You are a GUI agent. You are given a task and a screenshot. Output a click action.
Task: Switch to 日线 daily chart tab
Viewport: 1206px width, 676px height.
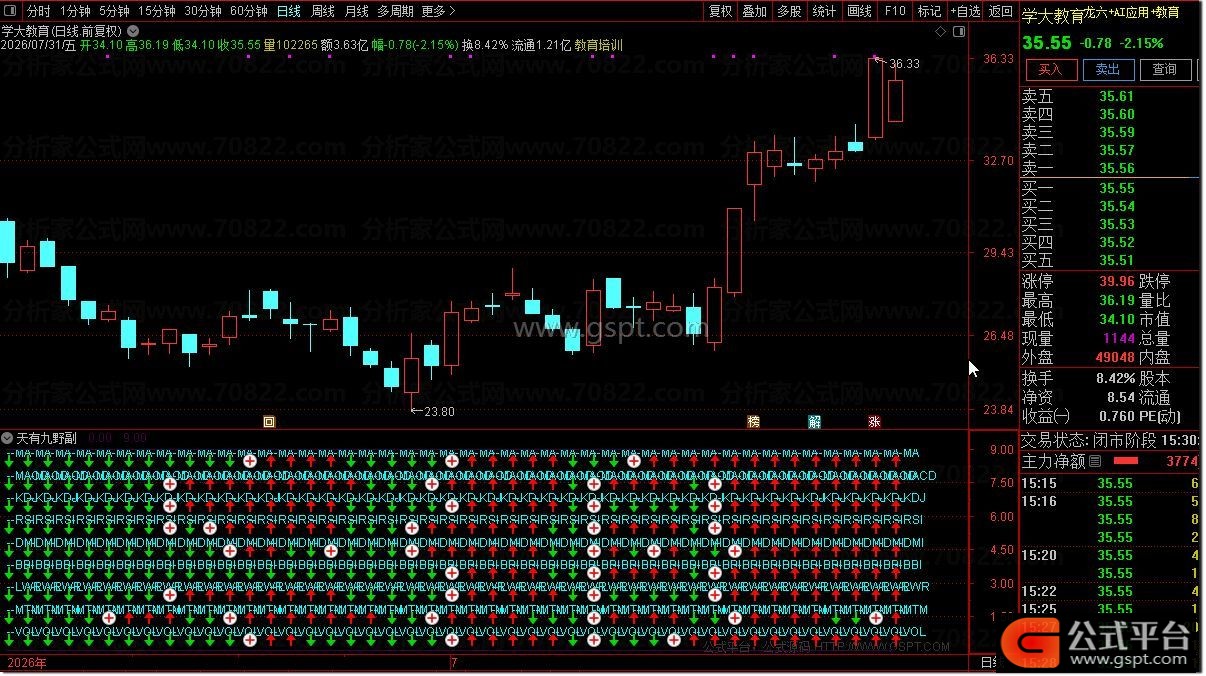pos(288,11)
